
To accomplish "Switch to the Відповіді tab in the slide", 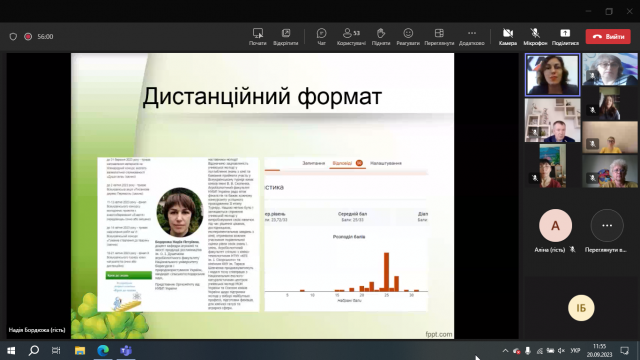I will (342, 163).
